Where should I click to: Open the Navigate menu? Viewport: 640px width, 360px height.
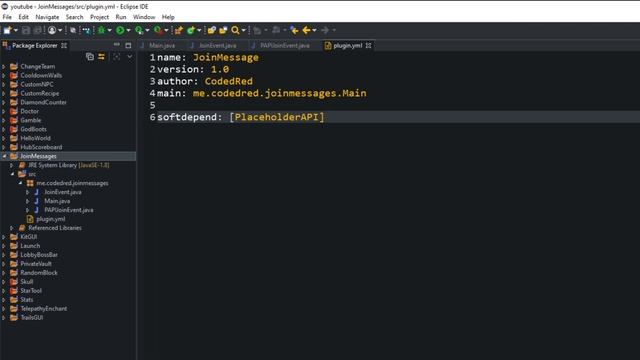(47, 17)
